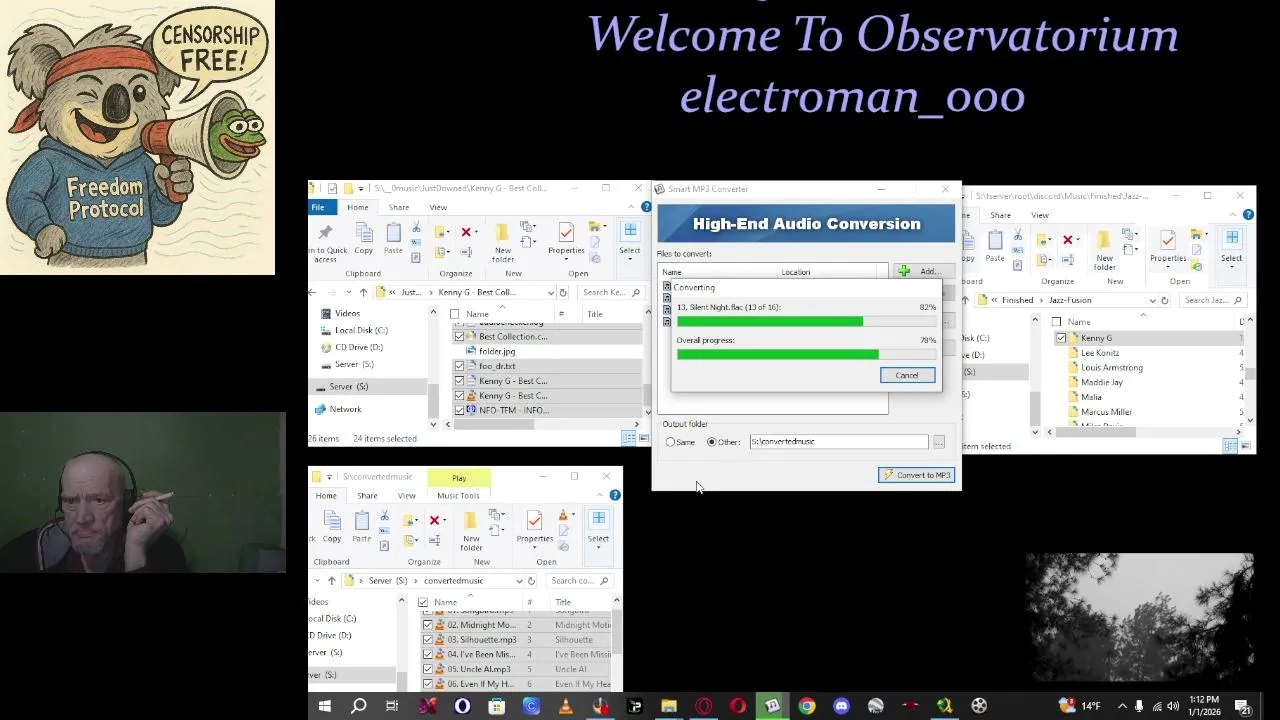Toggle select-all checkbox in convertedmusic list
The width and height of the screenshot is (1280, 720).
pos(423,602)
